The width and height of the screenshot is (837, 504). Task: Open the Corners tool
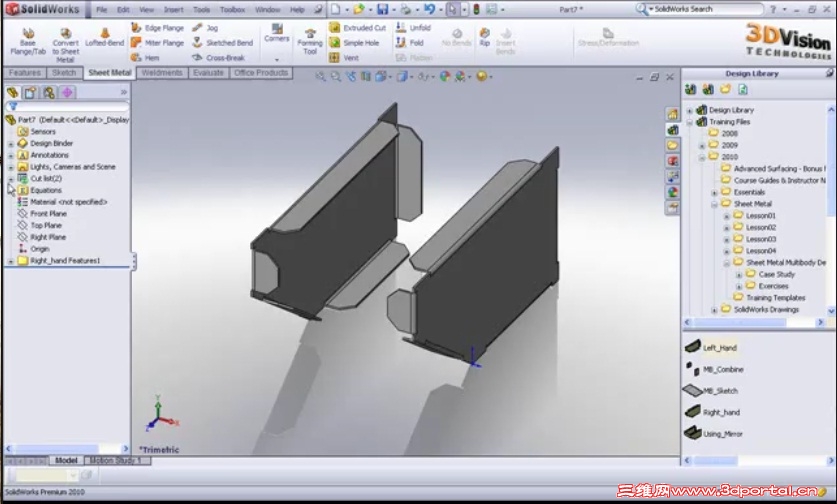[277, 33]
